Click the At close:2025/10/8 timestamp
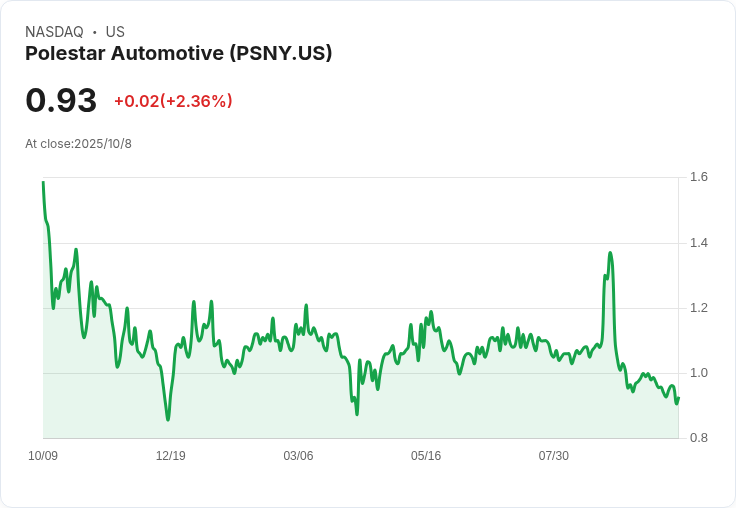Screen dimensions: 736x508 pos(78,144)
